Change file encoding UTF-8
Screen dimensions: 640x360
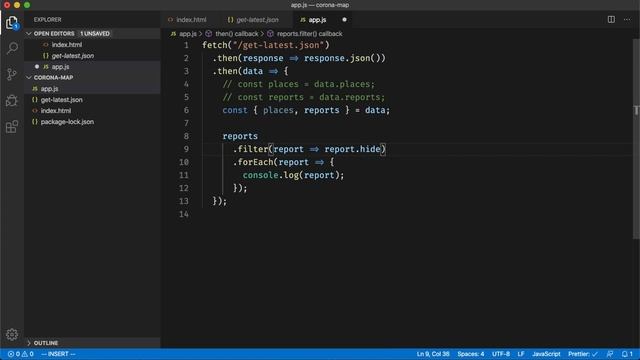(501, 354)
